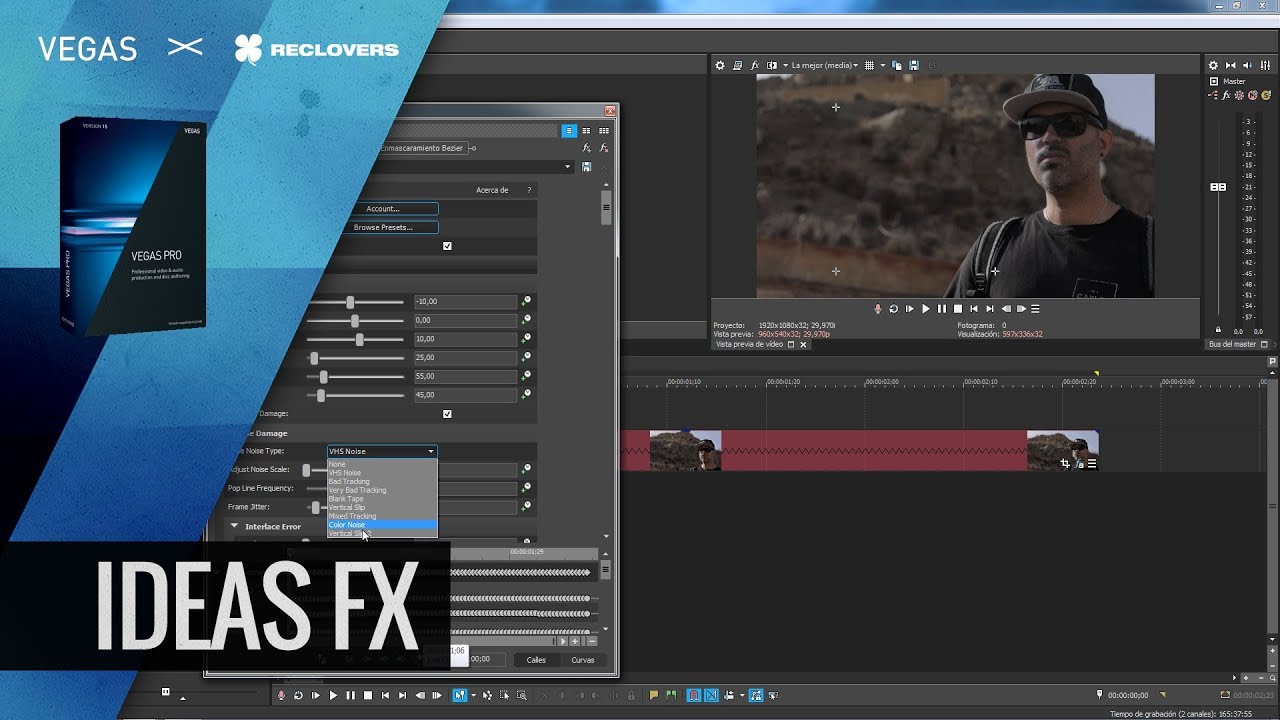Go to end under video preview
Viewport: 1280px width, 720px height.
(x=990, y=309)
